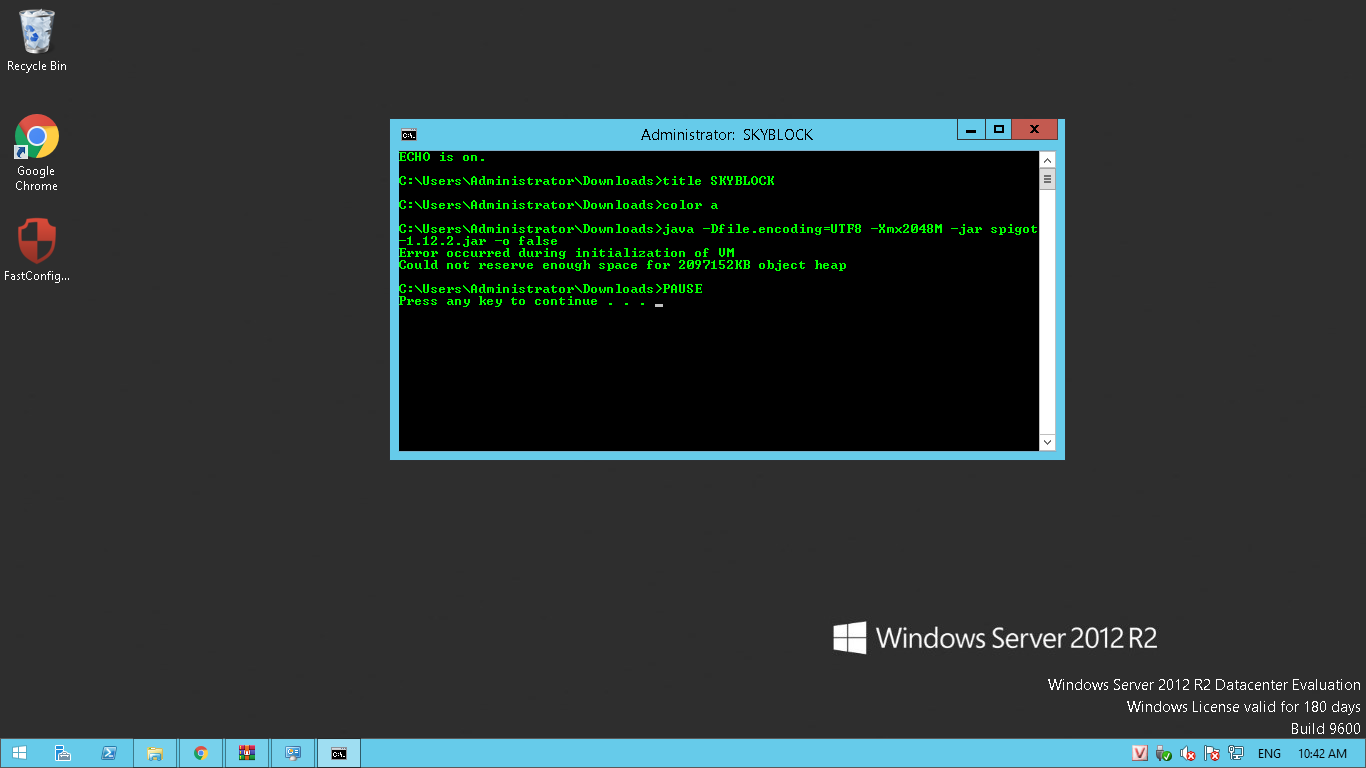Click the red V tray icon
The width and height of the screenshot is (1366, 768).
point(1139,753)
